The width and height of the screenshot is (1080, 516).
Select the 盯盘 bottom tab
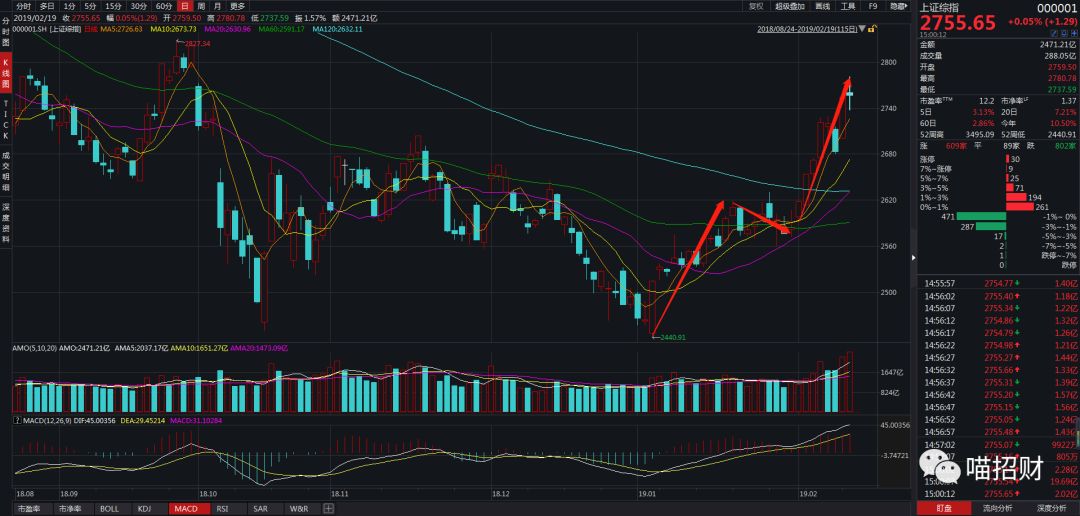pyautogui.click(x=945, y=509)
